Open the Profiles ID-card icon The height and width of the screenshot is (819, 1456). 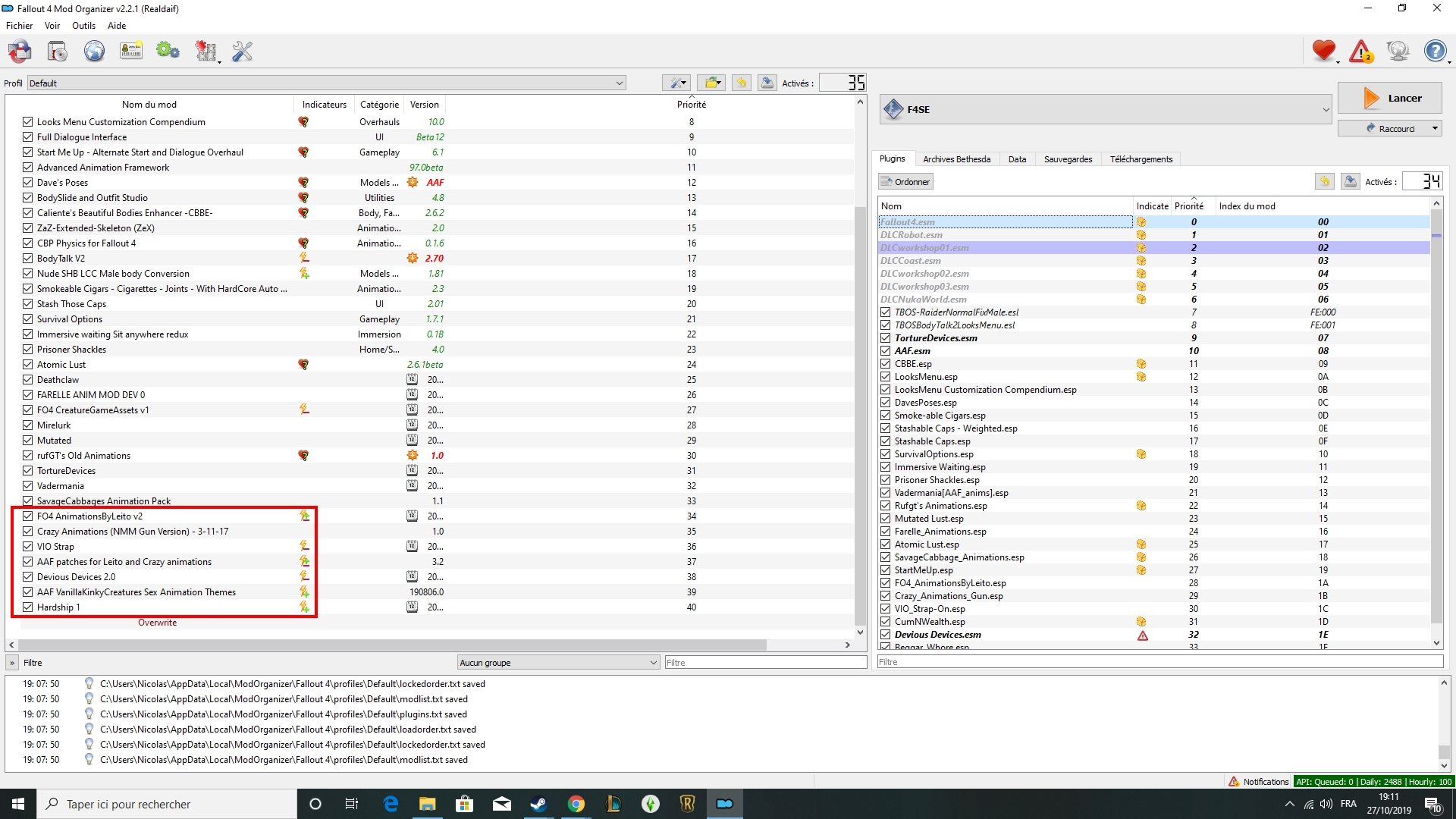point(131,52)
